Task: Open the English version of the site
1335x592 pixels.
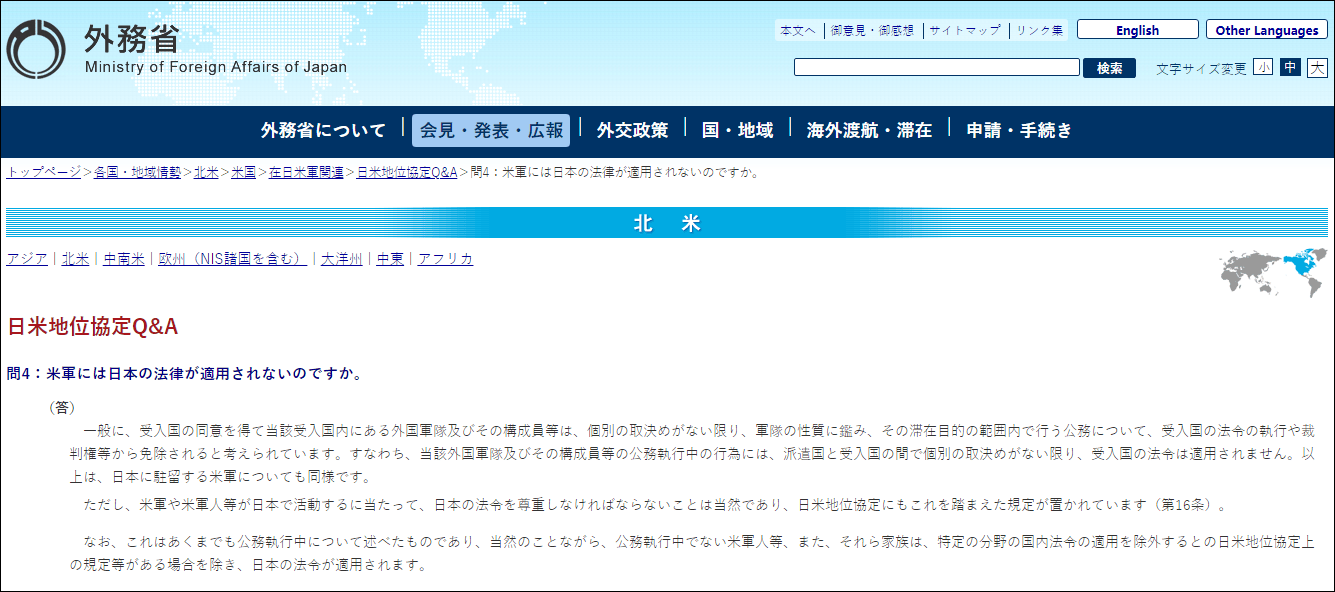Action: coord(1137,30)
